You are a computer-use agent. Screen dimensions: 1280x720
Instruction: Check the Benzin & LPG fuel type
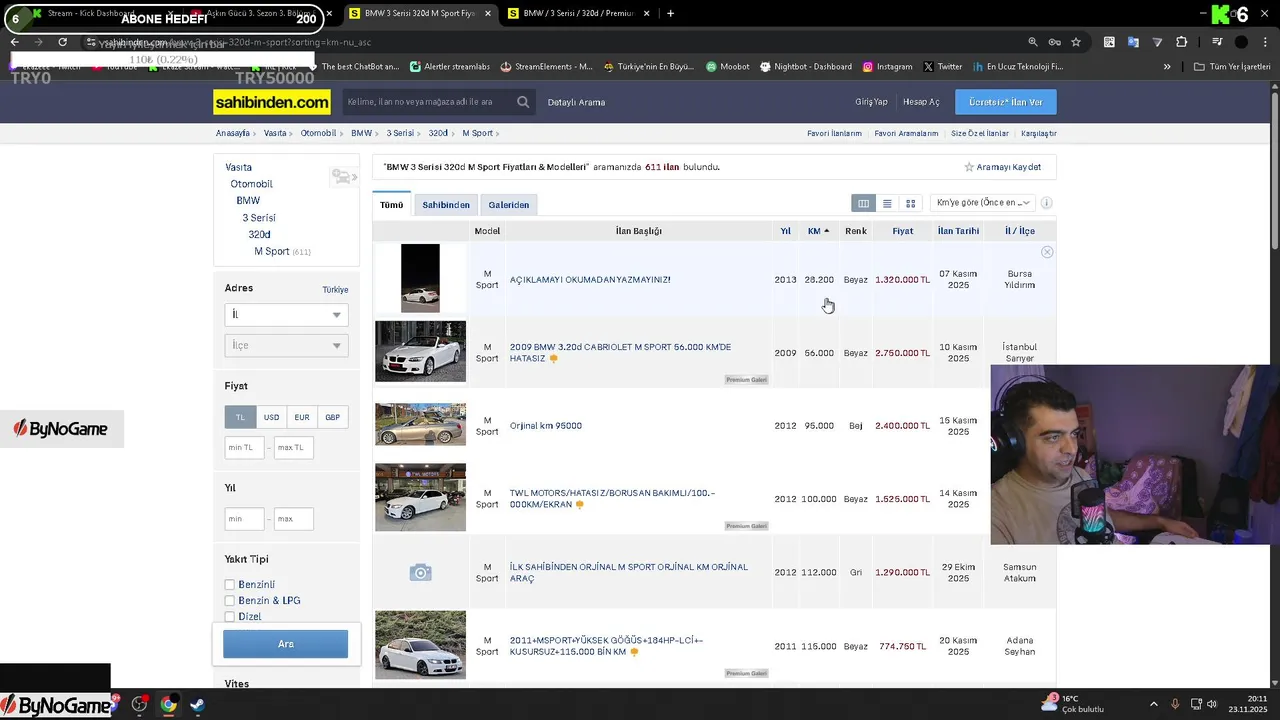pos(230,601)
